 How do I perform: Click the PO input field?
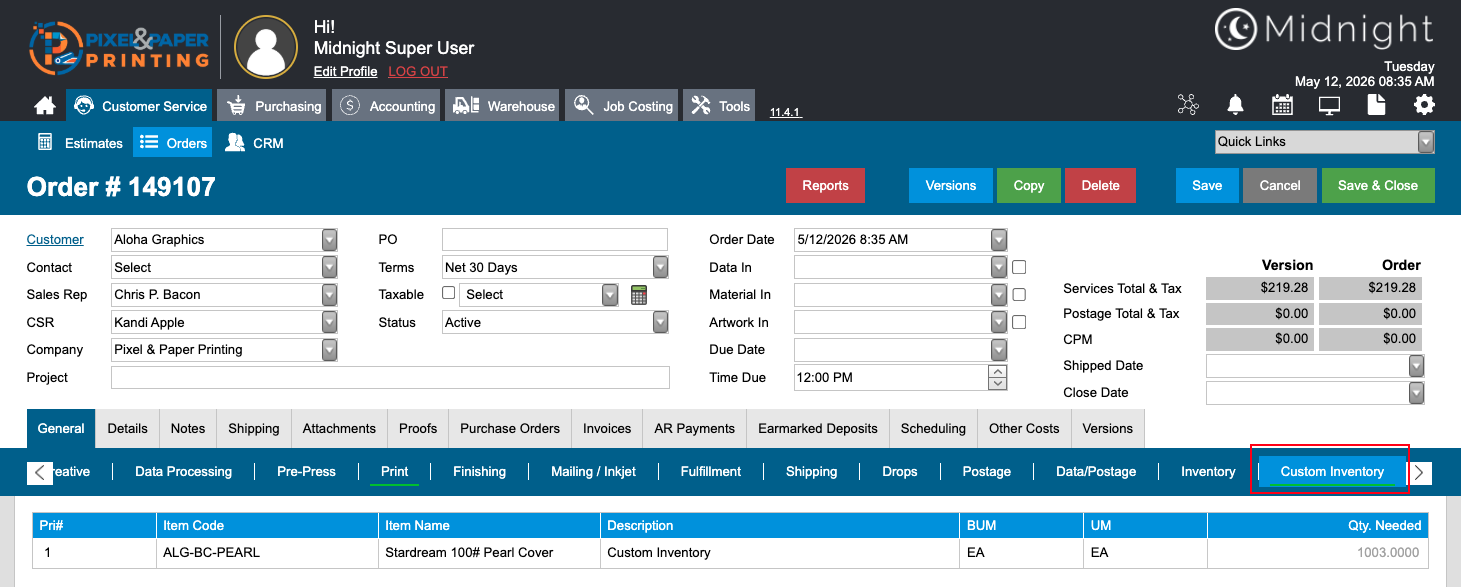[555, 240]
